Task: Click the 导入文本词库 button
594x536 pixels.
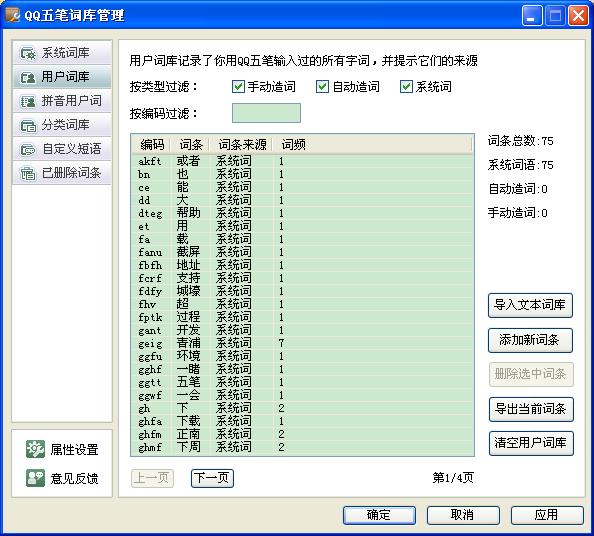Action: coord(530,305)
